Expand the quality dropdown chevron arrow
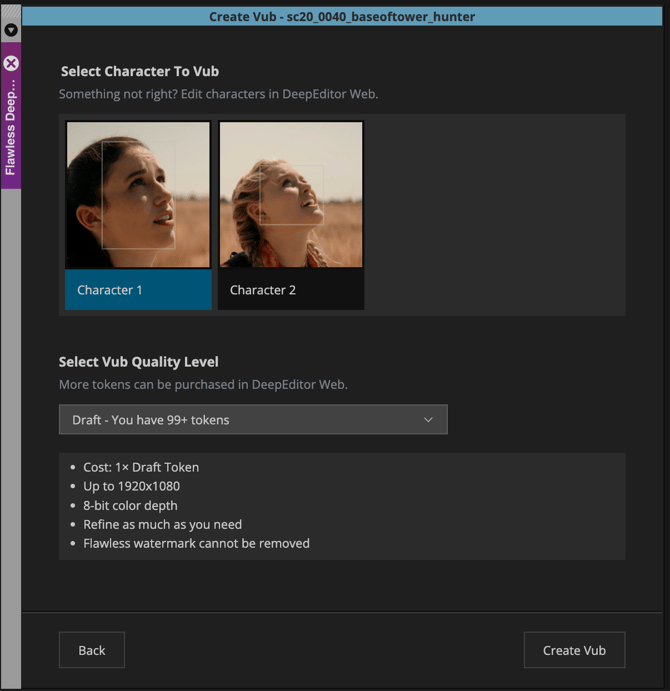 click(428, 420)
